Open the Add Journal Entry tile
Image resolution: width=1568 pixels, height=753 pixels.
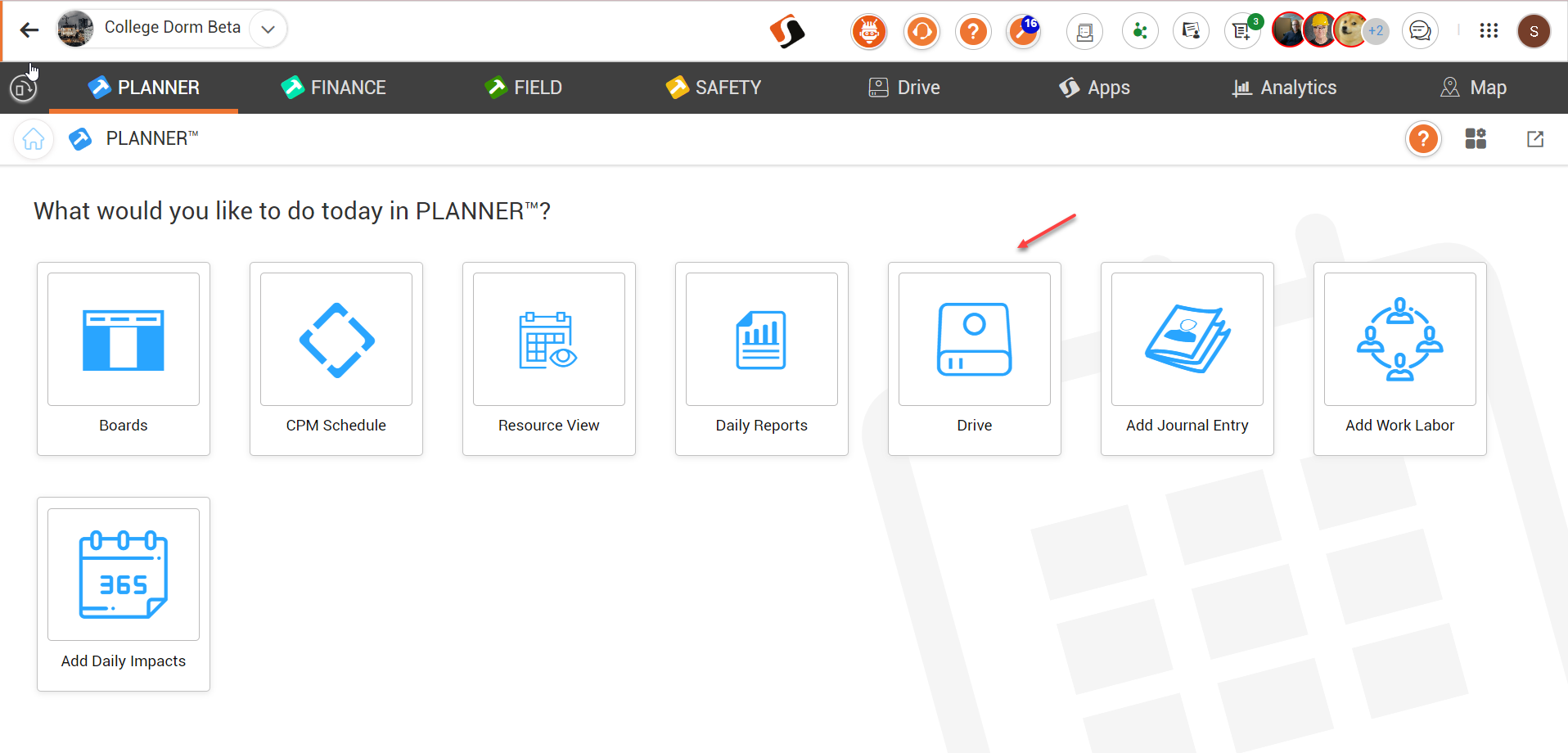point(1187,358)
